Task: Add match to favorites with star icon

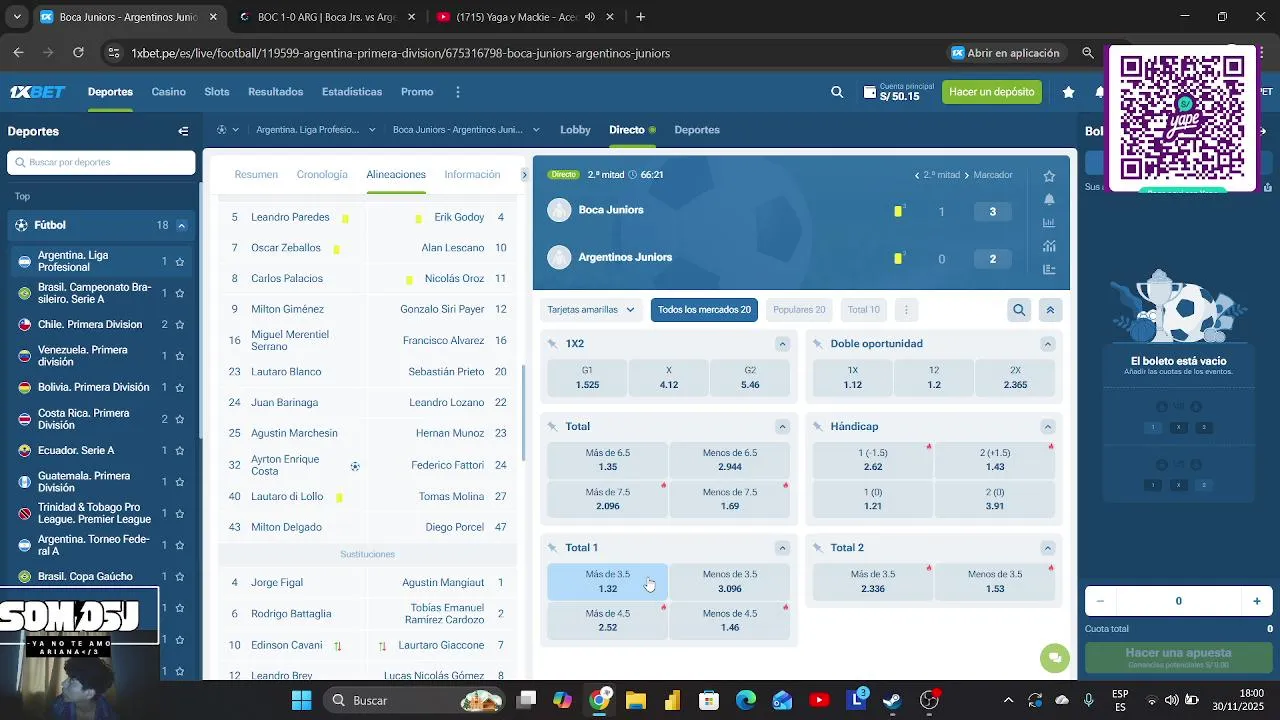Action: pyautogui.click(x=1049, y=176)
